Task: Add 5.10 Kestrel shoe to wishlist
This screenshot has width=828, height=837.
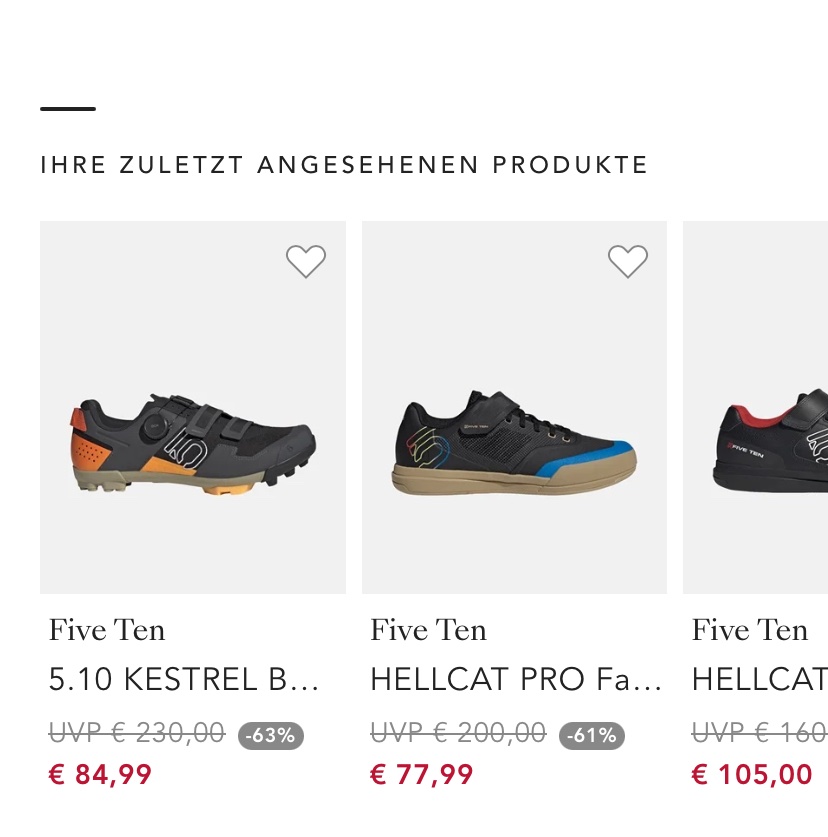Action: (x=306, y=262)
